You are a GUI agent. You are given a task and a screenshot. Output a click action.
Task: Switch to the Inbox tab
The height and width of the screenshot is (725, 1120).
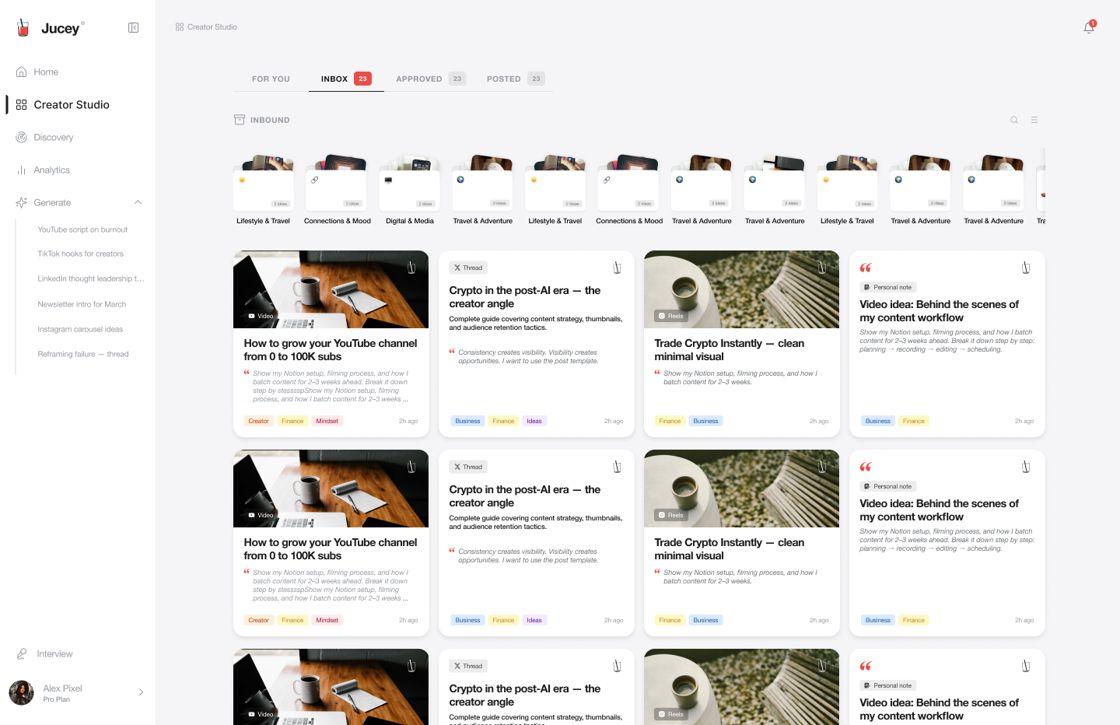coord(346,79)
